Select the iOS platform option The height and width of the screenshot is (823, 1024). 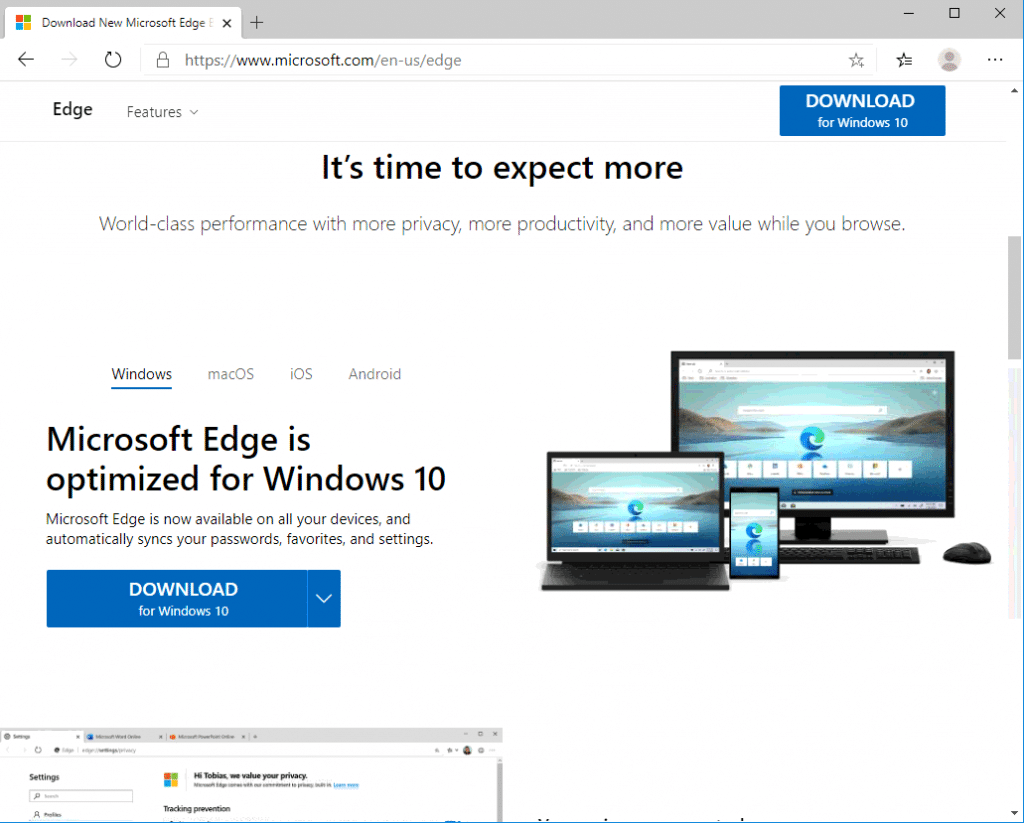(x=301, y=374)
